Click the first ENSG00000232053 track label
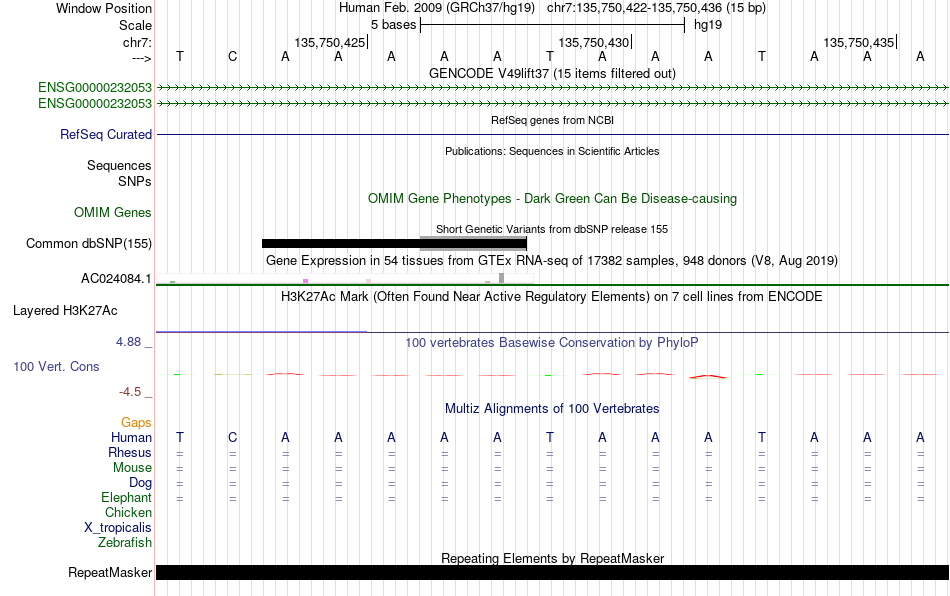The image size is (950, 596). (95, 87)
